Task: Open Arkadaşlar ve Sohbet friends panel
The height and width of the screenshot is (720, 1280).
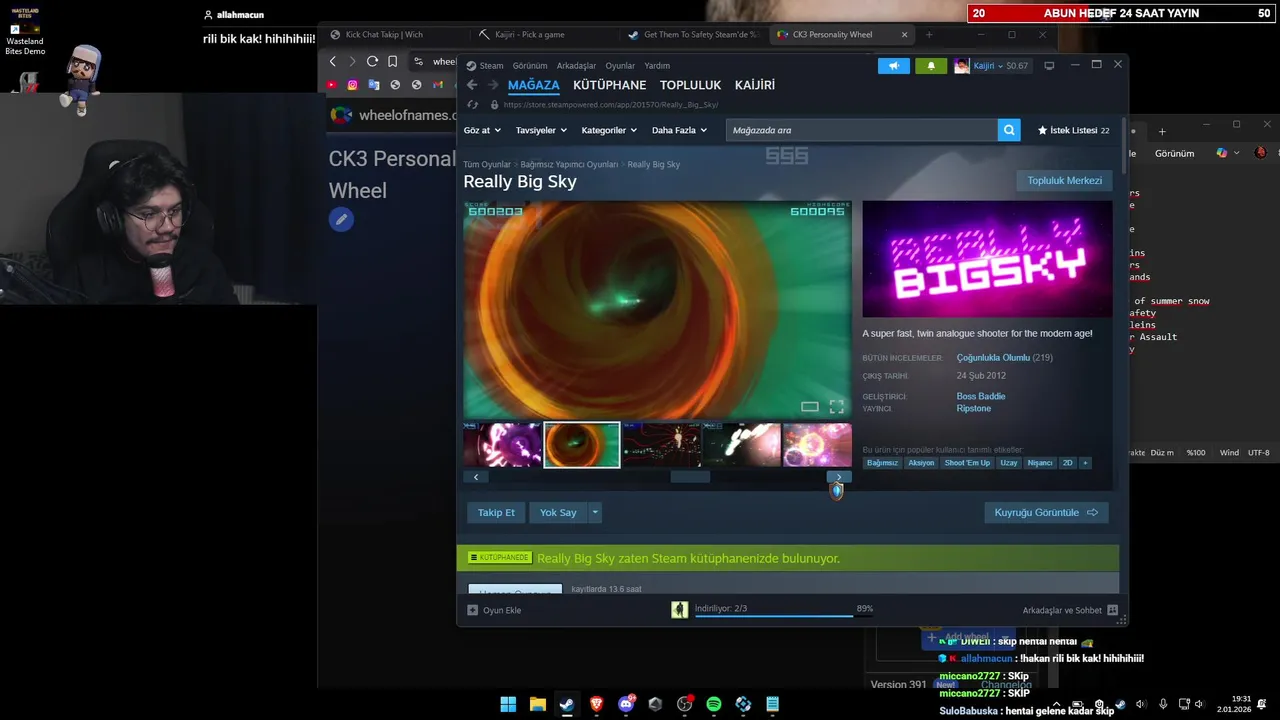Action: [x=1070, y=610]
